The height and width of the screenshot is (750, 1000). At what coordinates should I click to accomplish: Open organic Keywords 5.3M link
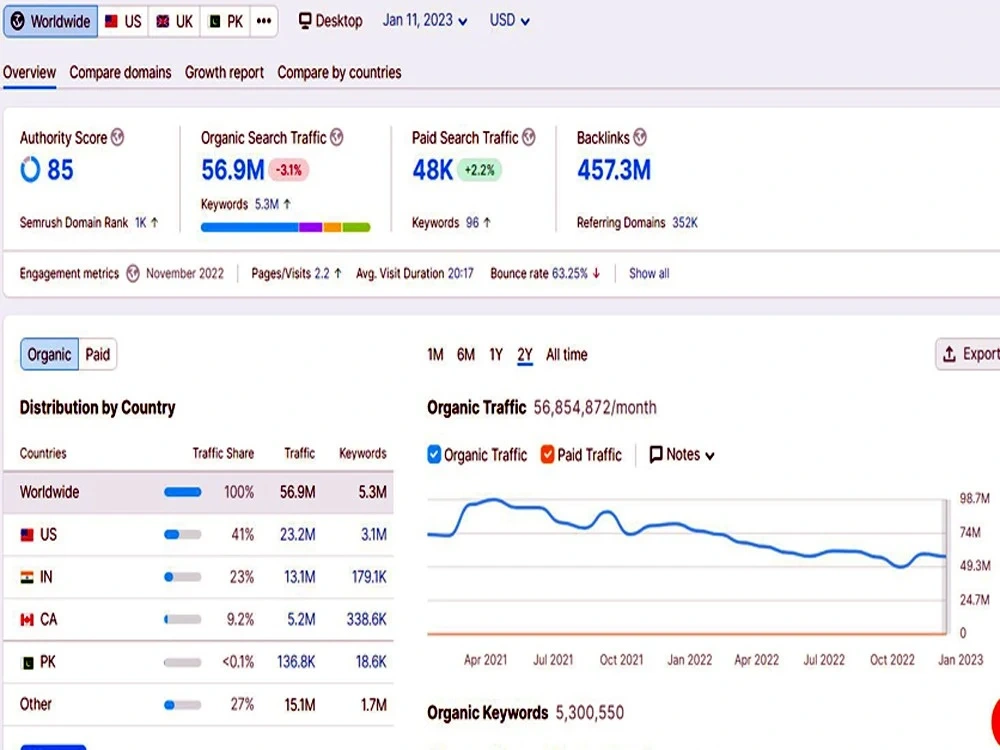[x=267, y=205]
